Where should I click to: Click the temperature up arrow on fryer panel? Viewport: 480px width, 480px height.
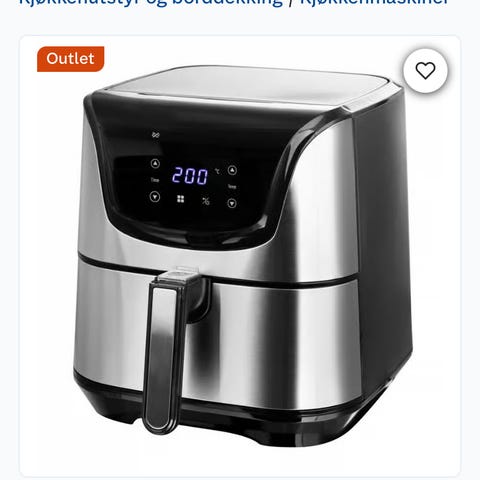click(232, 170)
